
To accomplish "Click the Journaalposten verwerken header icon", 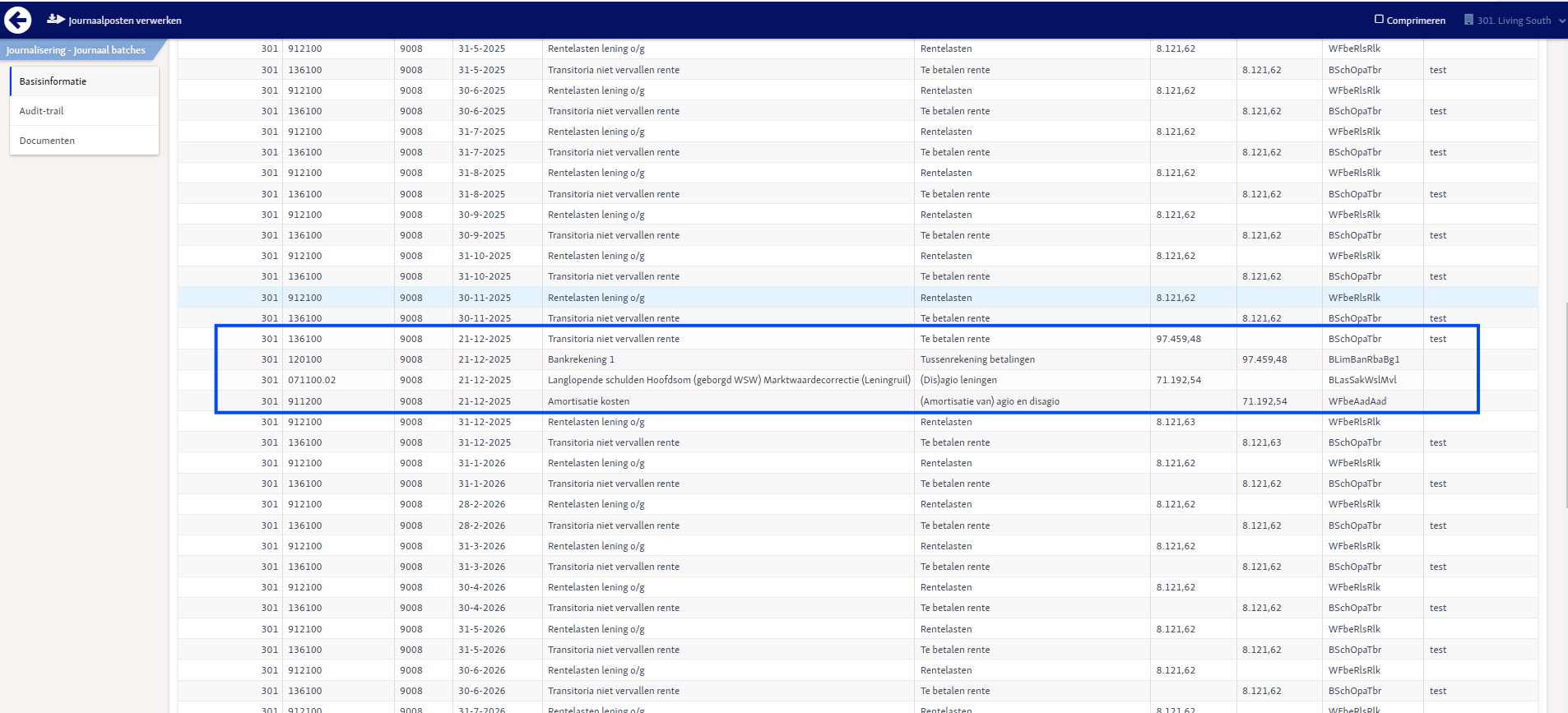I will (x=56, y=19).
